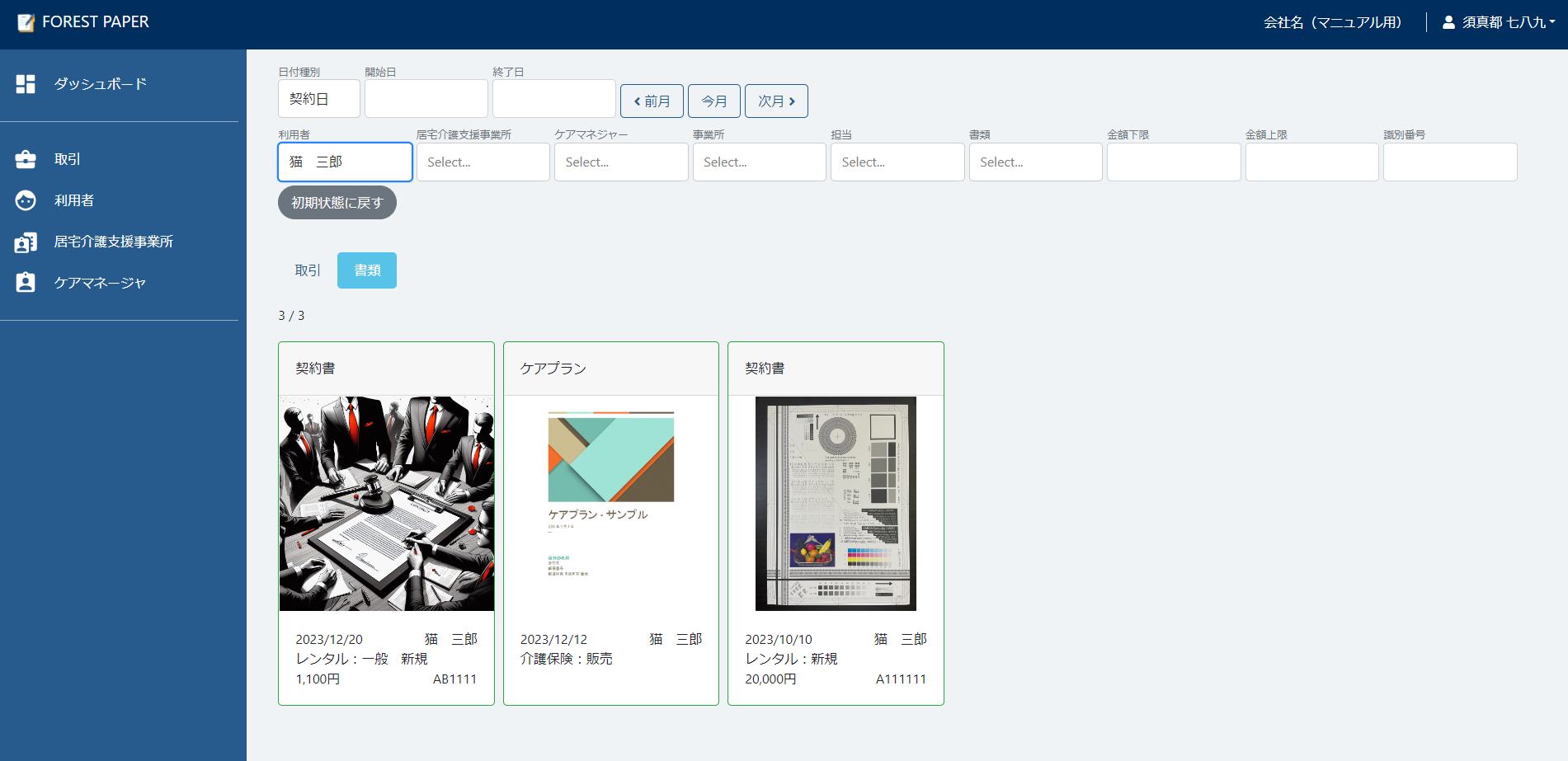The image size is (1568, 761).
Task: Select the 書類 tab
Action: click(366, 270)
